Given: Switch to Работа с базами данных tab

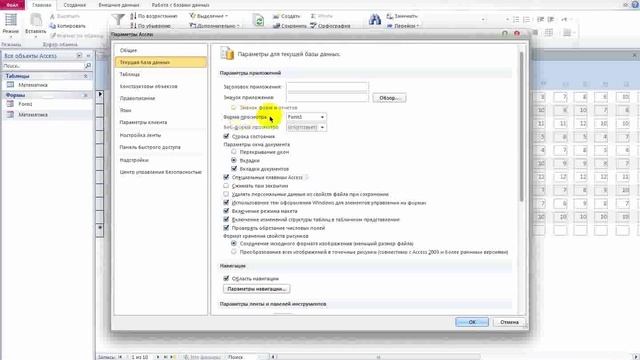Looking at the screenshot, I should click(180, 5).
